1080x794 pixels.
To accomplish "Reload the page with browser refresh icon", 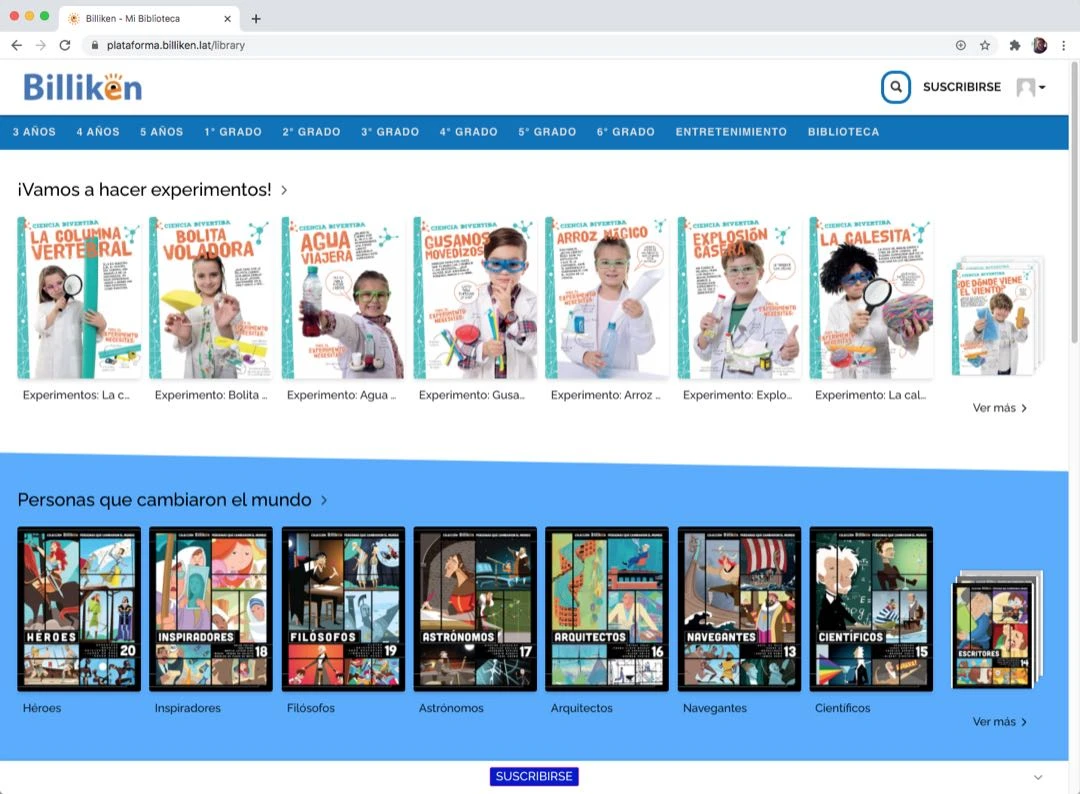I will click(x=65, y=45).
